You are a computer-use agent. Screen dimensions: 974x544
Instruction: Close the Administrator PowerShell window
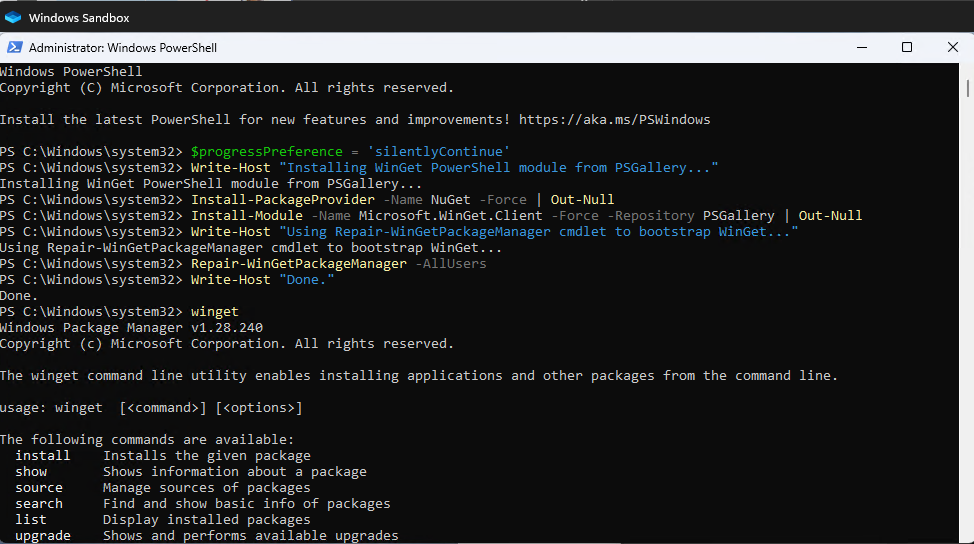953,47
